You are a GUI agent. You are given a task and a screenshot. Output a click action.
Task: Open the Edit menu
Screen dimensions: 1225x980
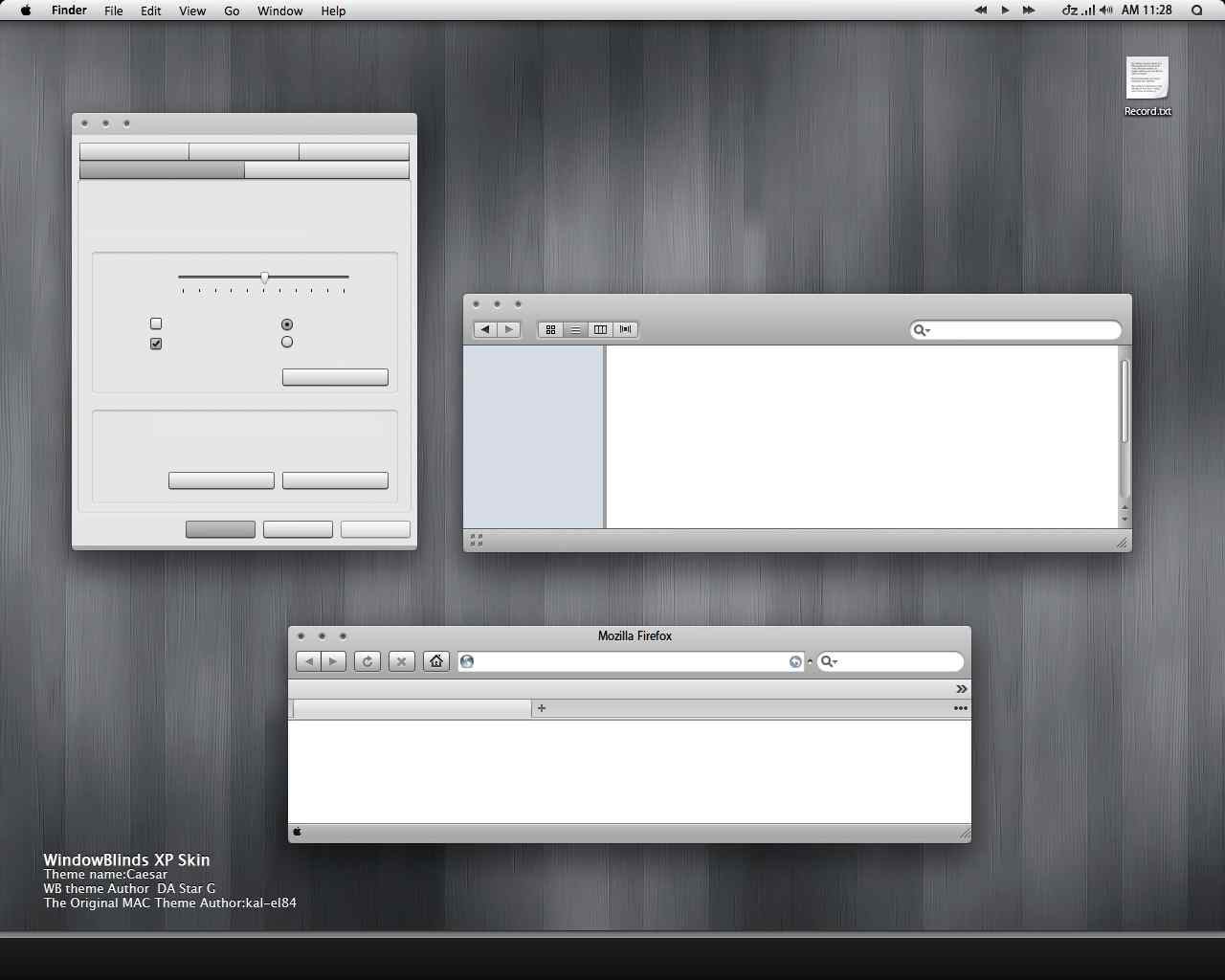click(x=151, y=11)
